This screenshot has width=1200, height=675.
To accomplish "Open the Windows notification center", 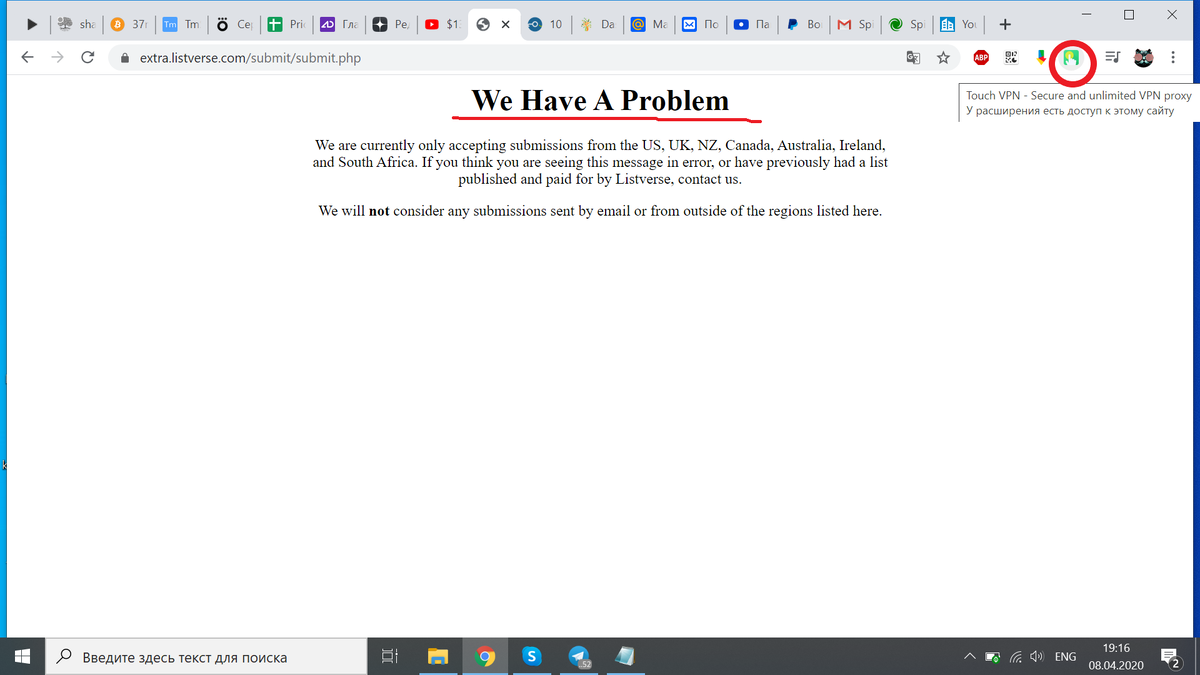I will (1169, 657).
